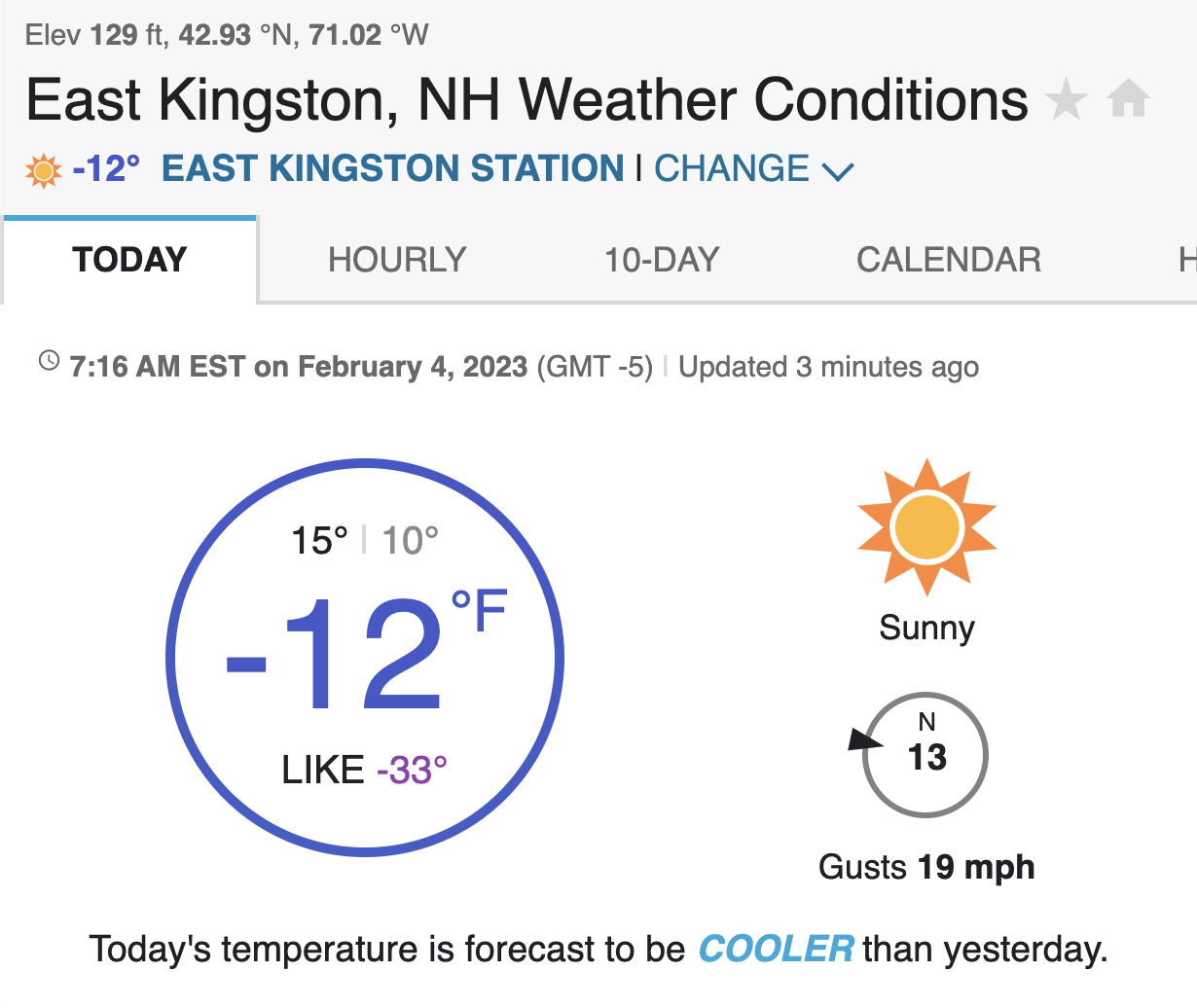
Task: Click the wind direction arrow pointer
Action: [x=864, y=740]
